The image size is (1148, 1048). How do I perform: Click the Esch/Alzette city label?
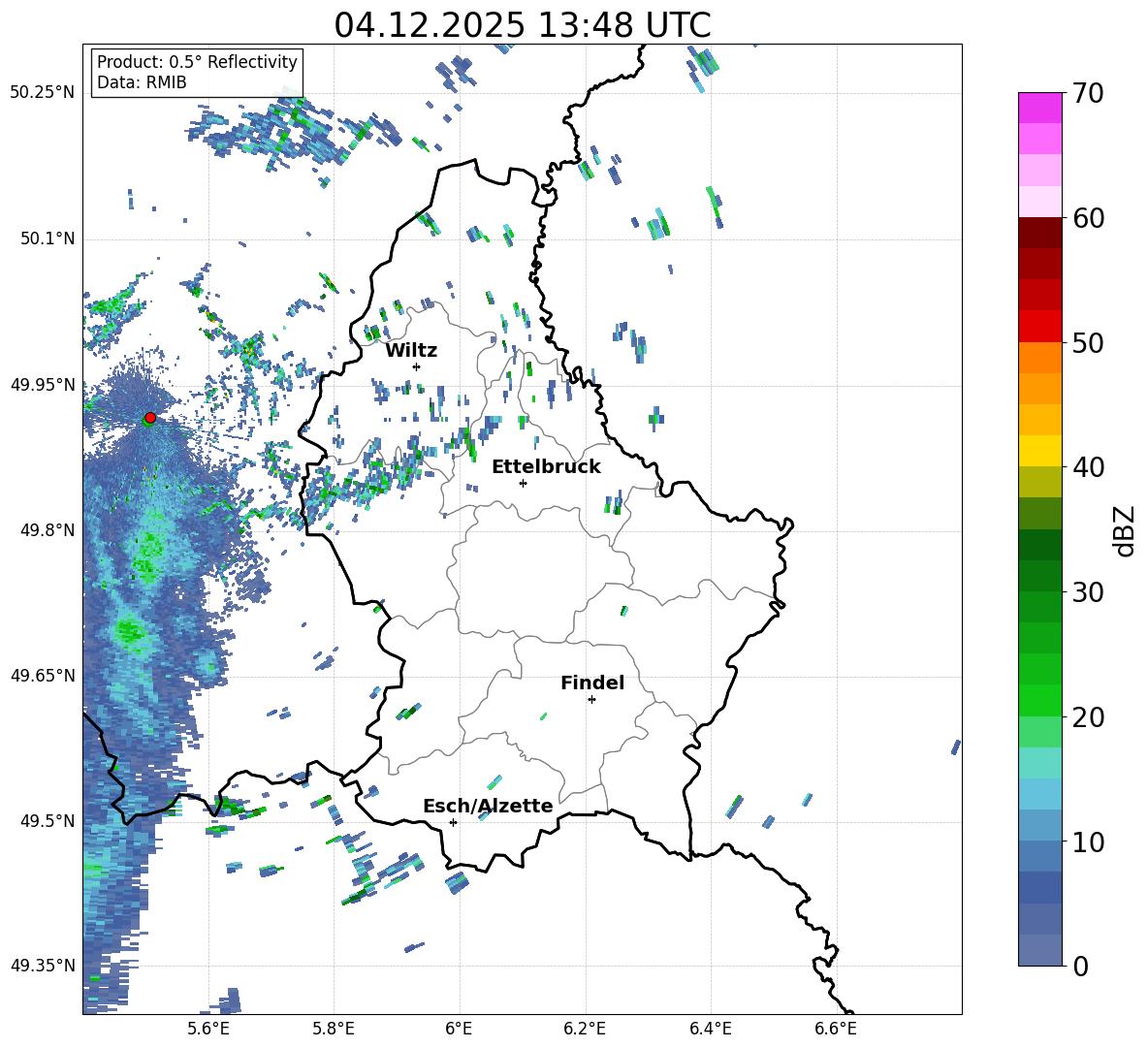point(488,806)
